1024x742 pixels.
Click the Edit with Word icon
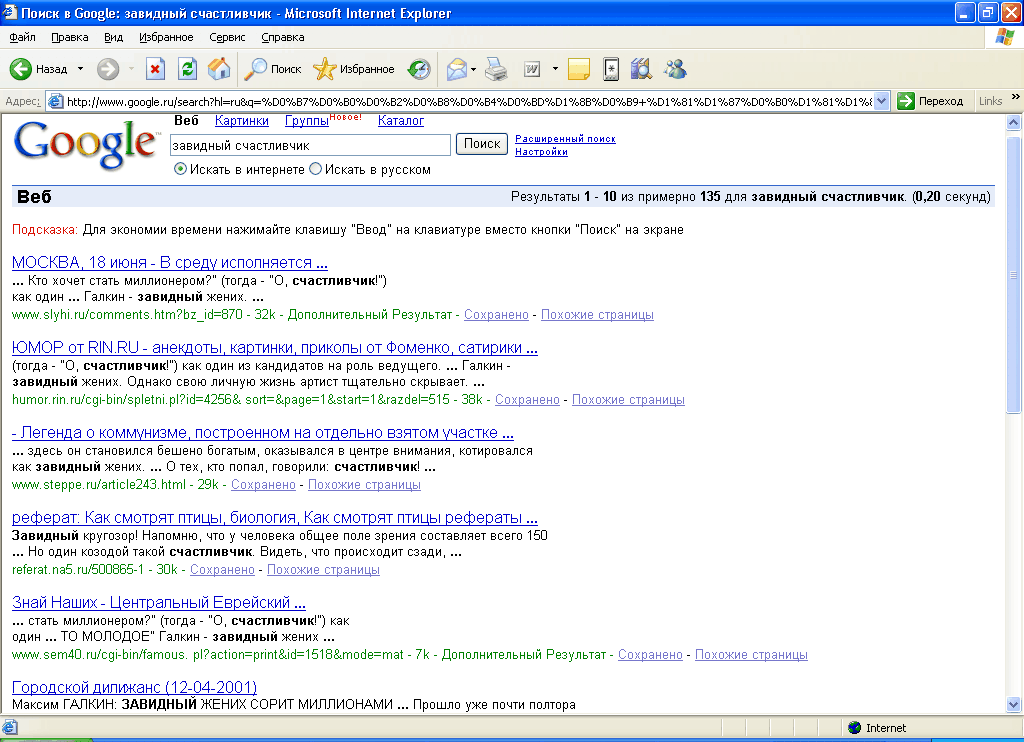[532, 69]
